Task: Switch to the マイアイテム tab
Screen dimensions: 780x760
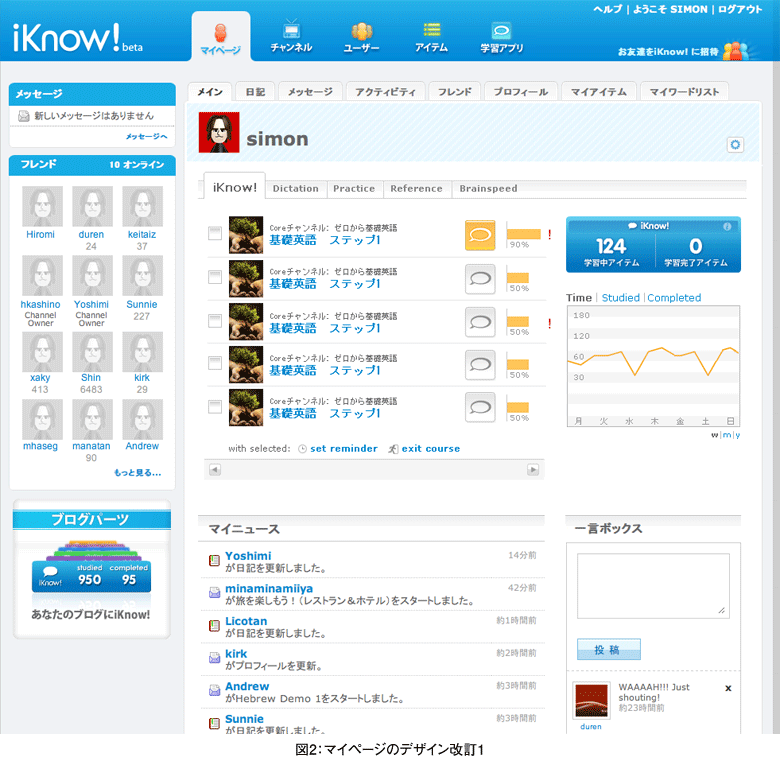Action: coord(598,92)
